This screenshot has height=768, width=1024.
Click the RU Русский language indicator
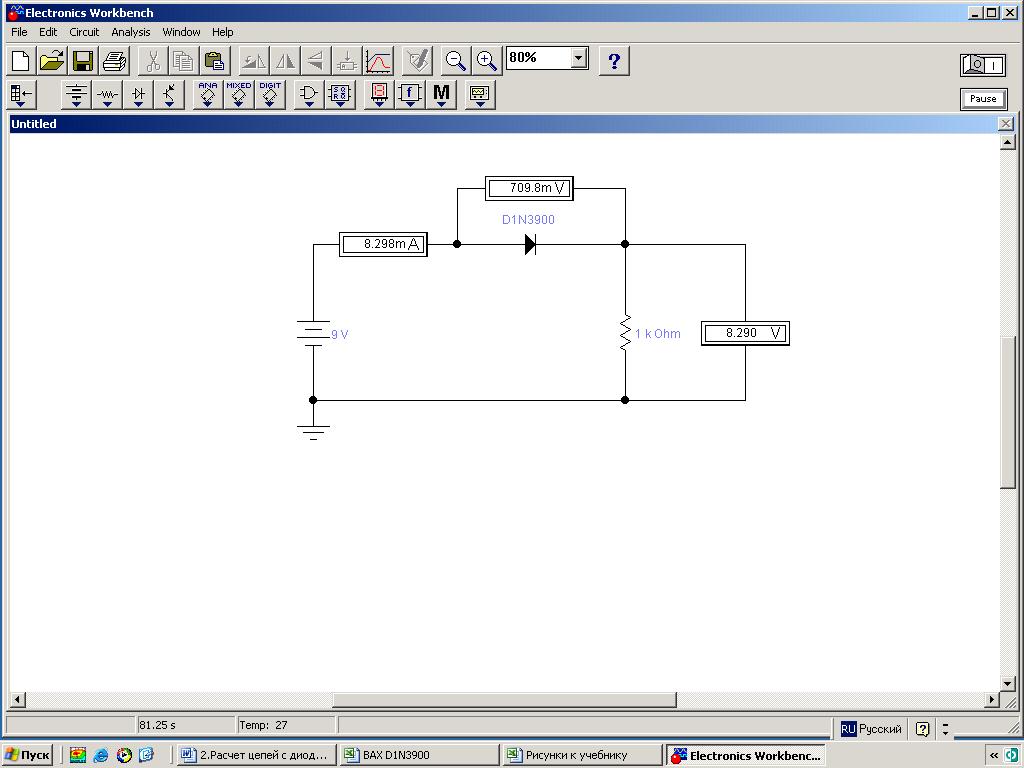[x=871, y=729]
